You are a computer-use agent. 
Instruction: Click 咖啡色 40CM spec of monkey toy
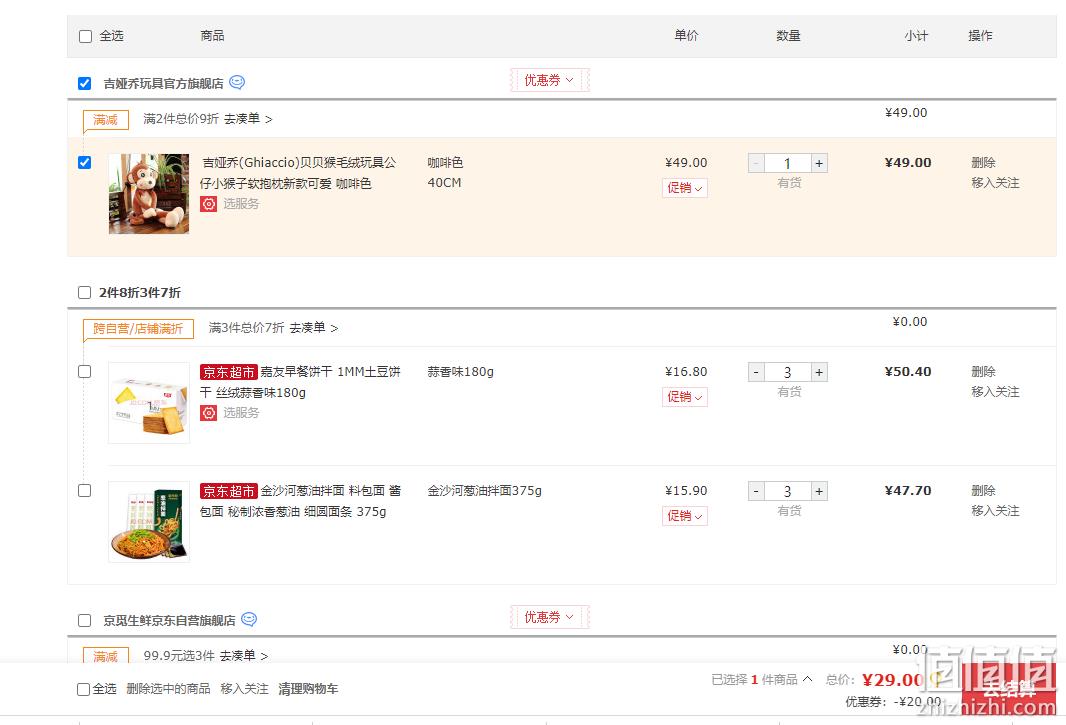click(445, 173)
